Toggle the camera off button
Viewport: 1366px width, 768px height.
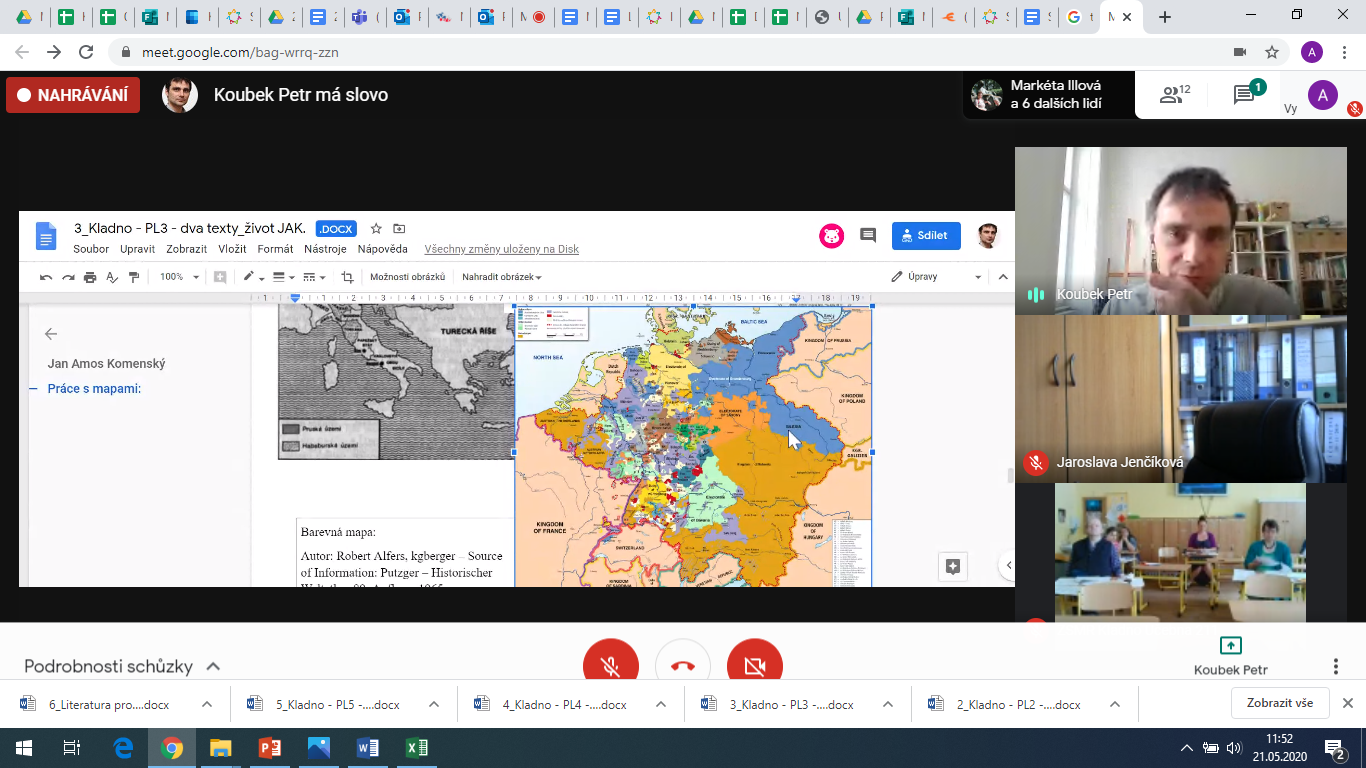(755, 665)
